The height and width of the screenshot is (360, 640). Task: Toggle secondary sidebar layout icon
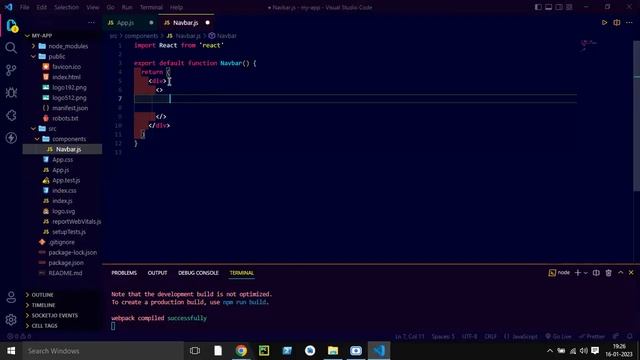559,7
